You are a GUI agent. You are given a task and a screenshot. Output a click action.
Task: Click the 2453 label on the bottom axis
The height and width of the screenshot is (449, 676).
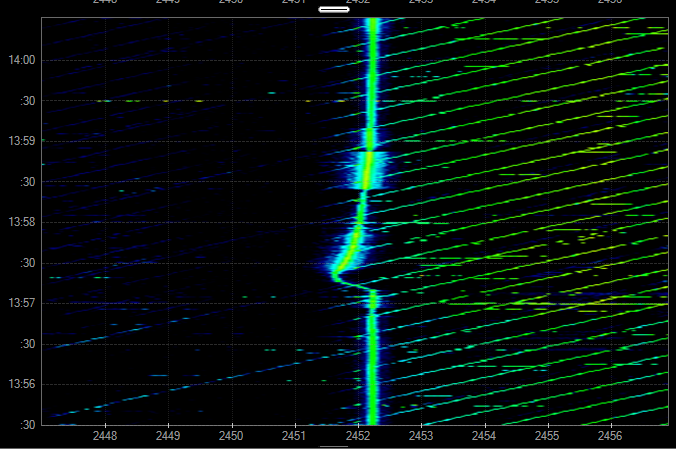click(x=421, y=436)
